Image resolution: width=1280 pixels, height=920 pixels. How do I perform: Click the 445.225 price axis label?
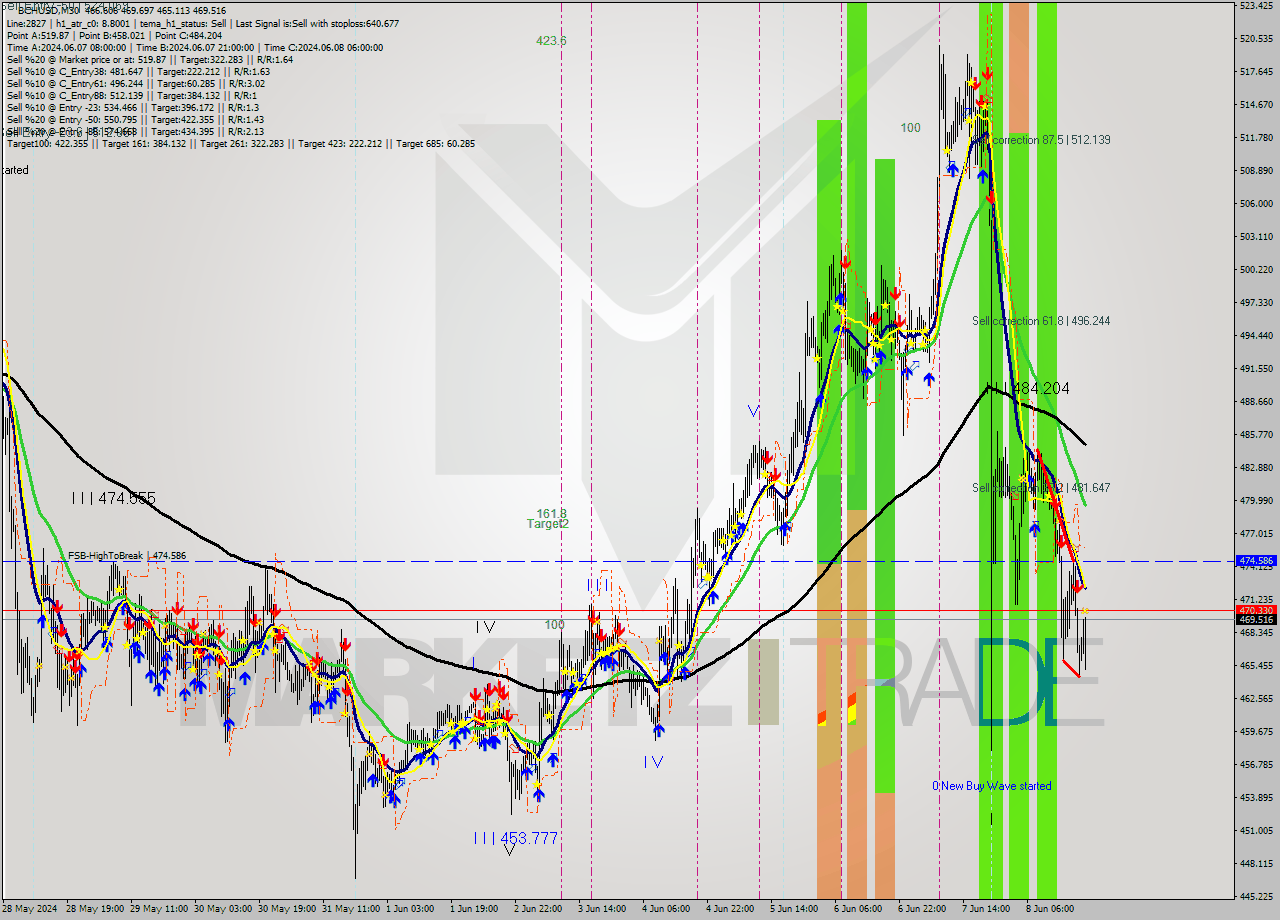tap(1256, 897)
